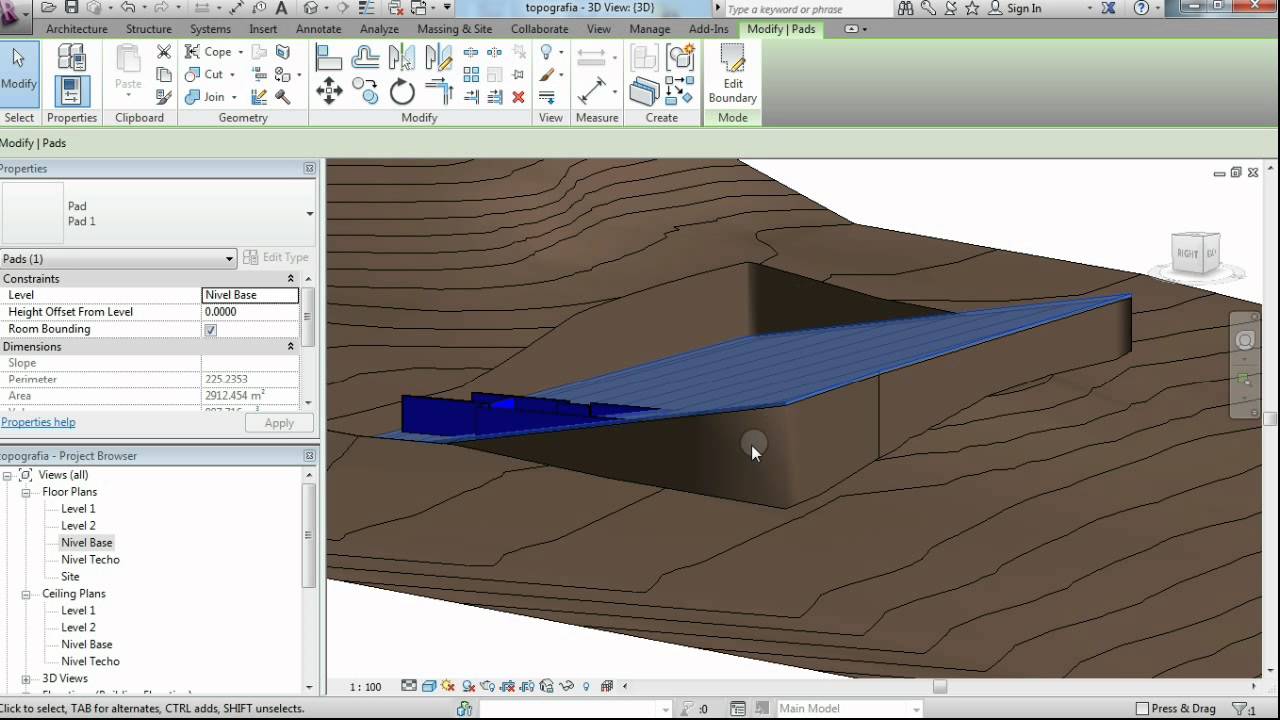This screenshot has width=1280, height=720.
Task: Open the Massing & Site tab
Action: [454, 29]
